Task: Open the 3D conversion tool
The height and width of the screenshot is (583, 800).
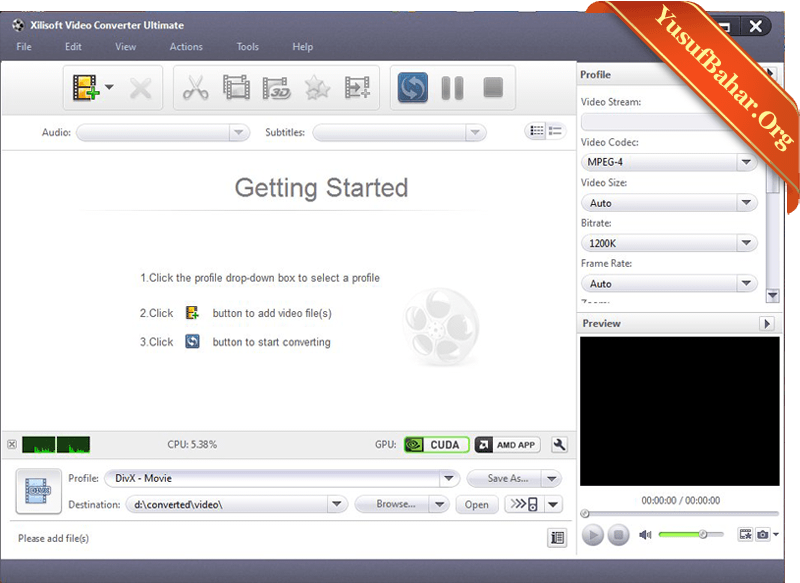Action: pos(276,88)
